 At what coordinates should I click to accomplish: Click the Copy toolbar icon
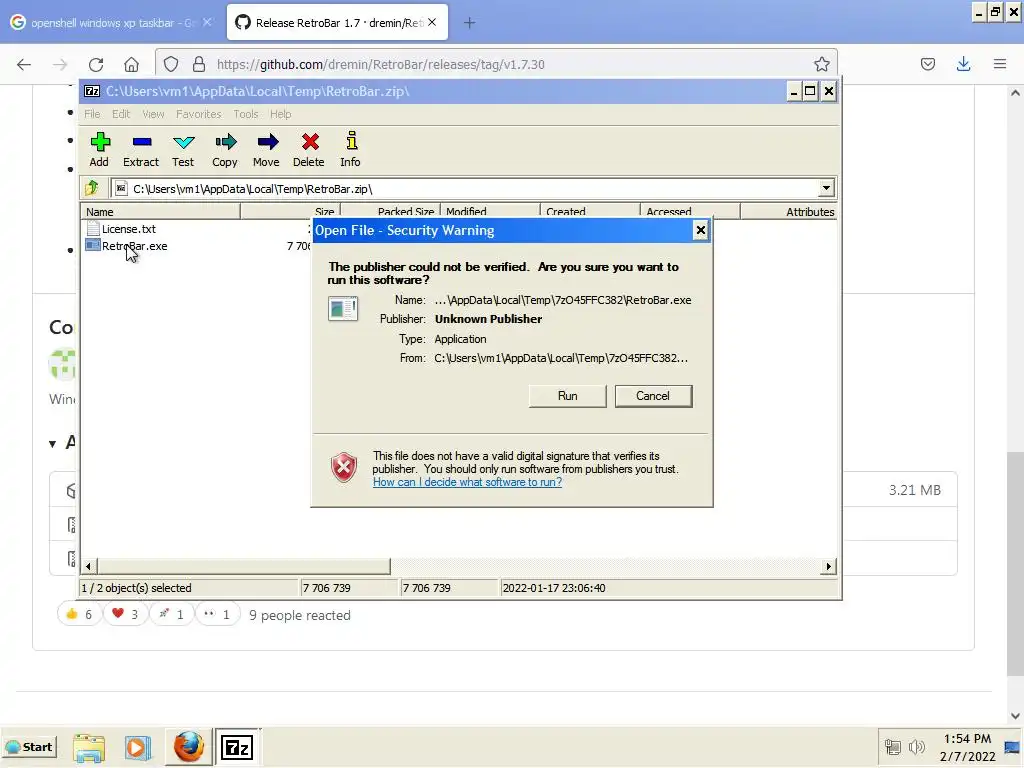[225, 150]
